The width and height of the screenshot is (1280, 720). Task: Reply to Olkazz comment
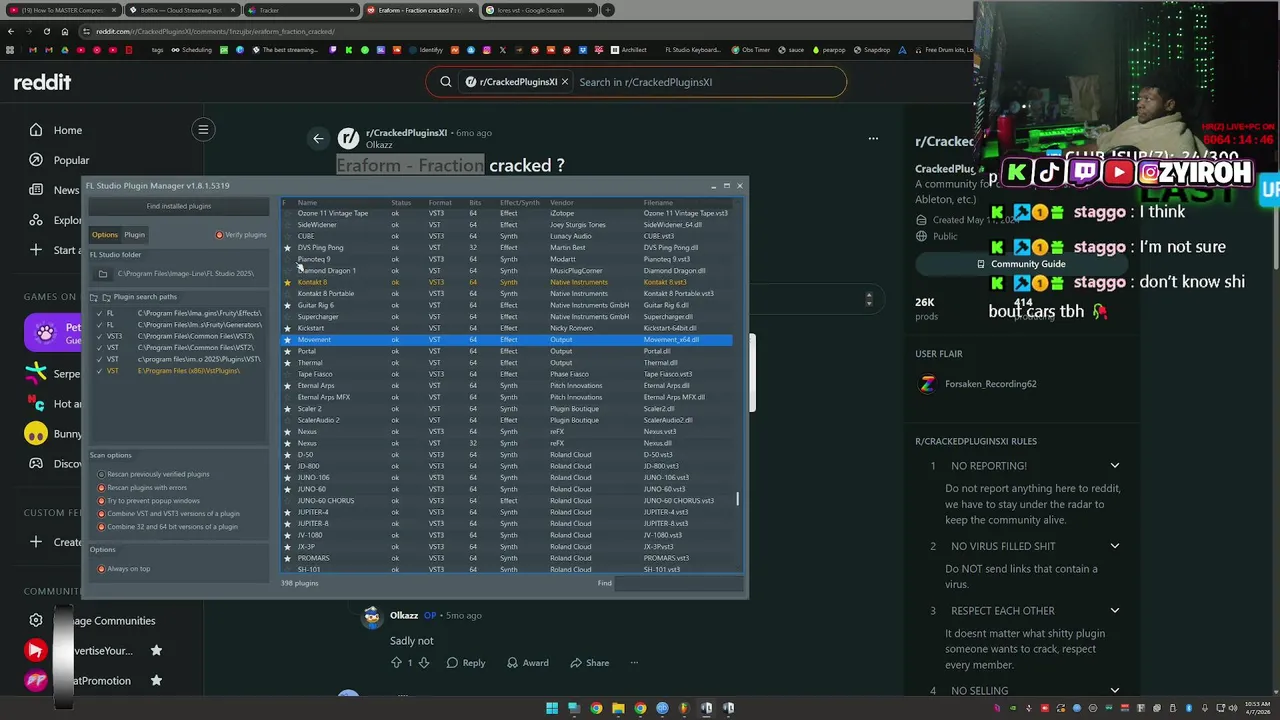coord(466,662)
